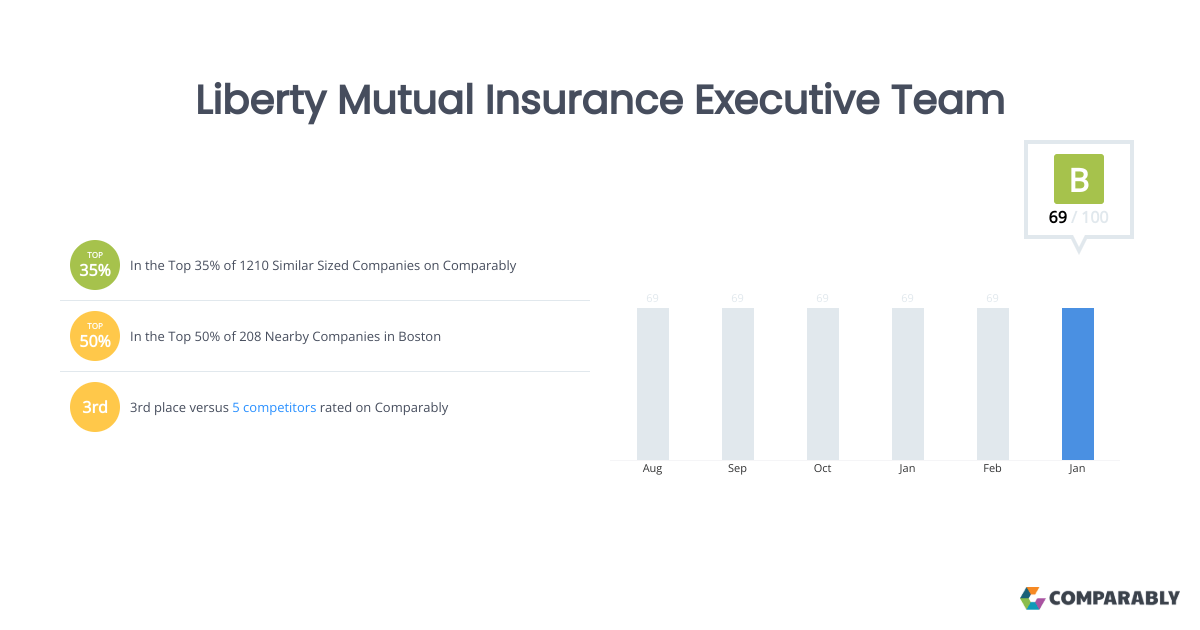Click the Feb month axis label

pos(992,469)
